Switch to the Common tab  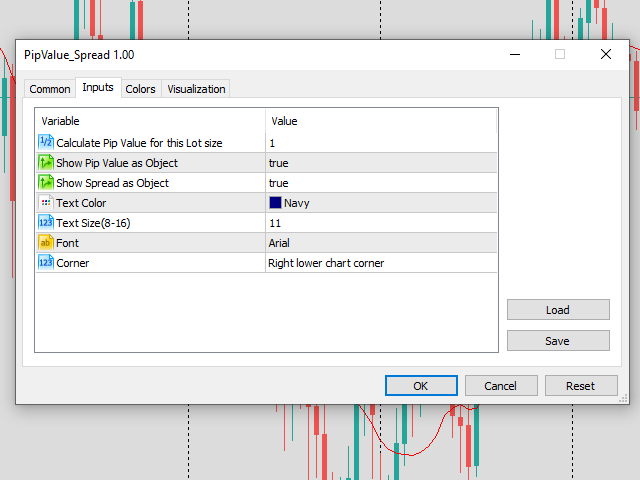pos(50,89)
